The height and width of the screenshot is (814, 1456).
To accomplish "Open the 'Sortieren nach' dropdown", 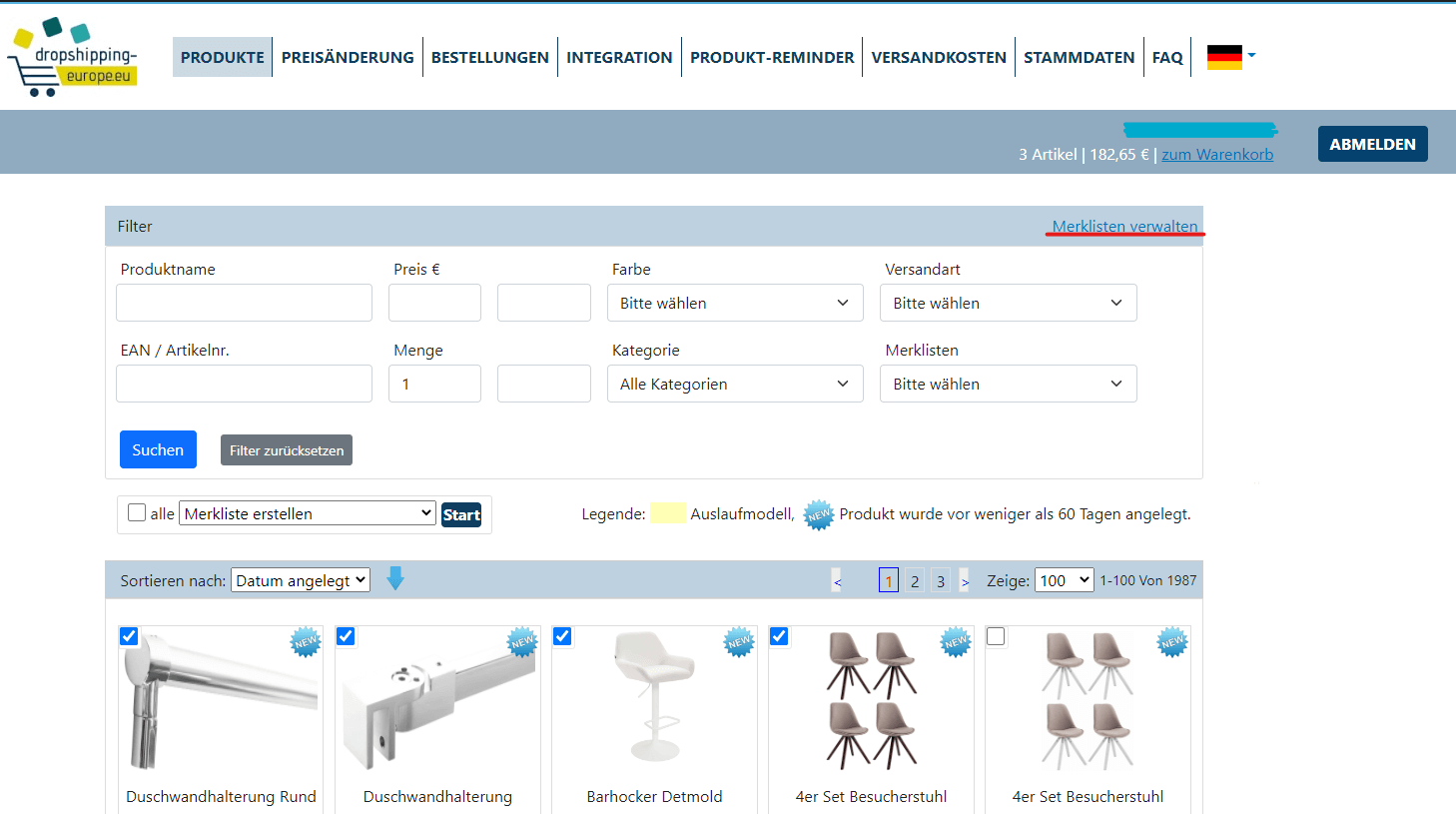I will click(301, 580).
